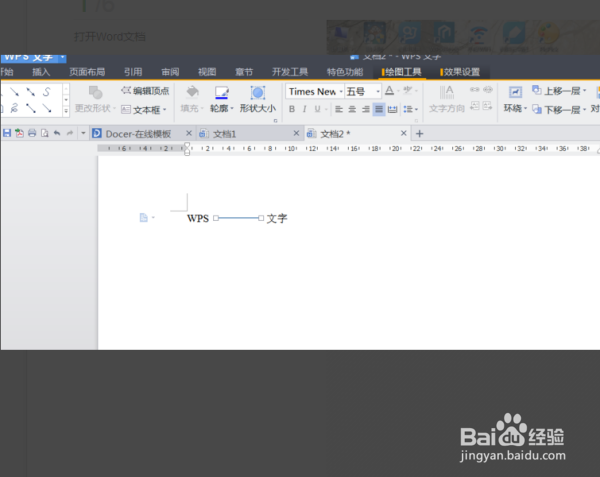
Task: Switch to the 绘图工具 ribbon tab
Action: [402, 72]
